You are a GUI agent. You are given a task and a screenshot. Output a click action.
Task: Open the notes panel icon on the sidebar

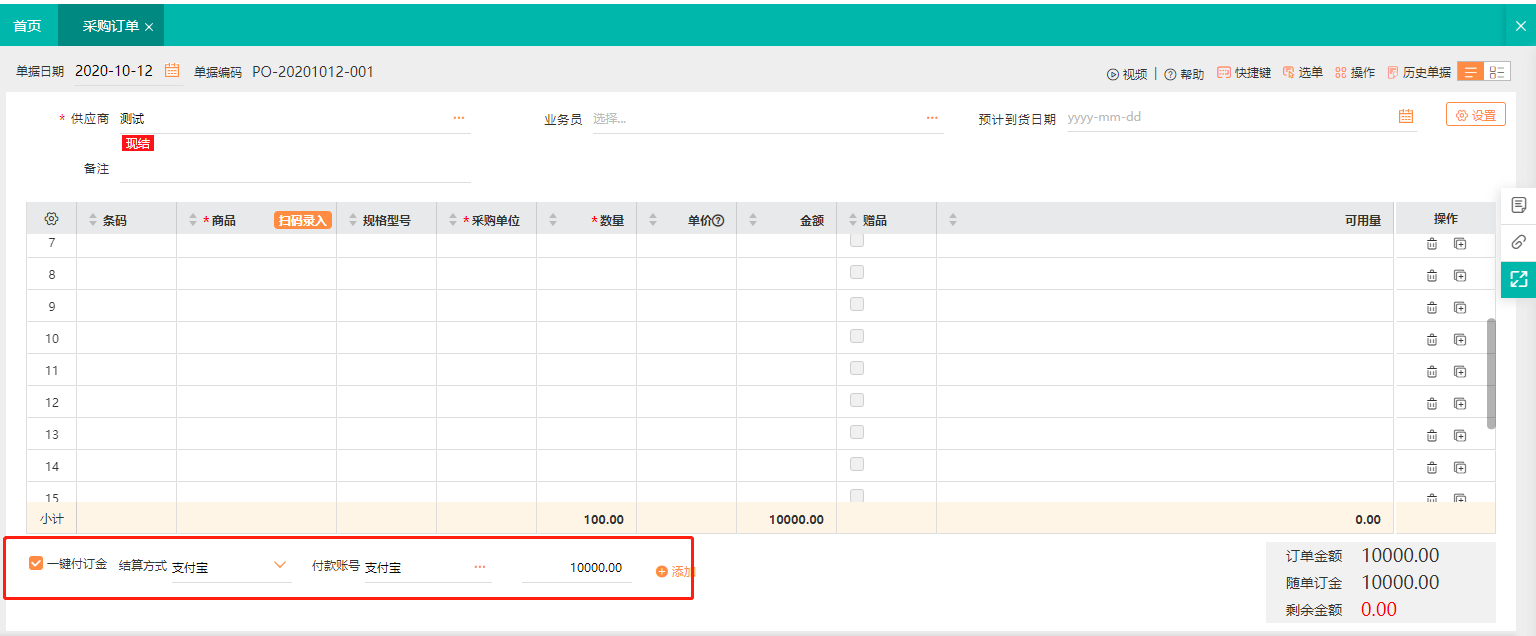tap(1519, 205)
